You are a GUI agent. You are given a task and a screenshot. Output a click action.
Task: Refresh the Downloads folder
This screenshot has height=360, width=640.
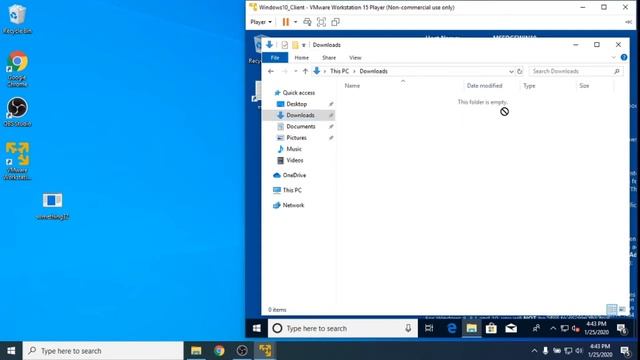(x=520, y=71)
